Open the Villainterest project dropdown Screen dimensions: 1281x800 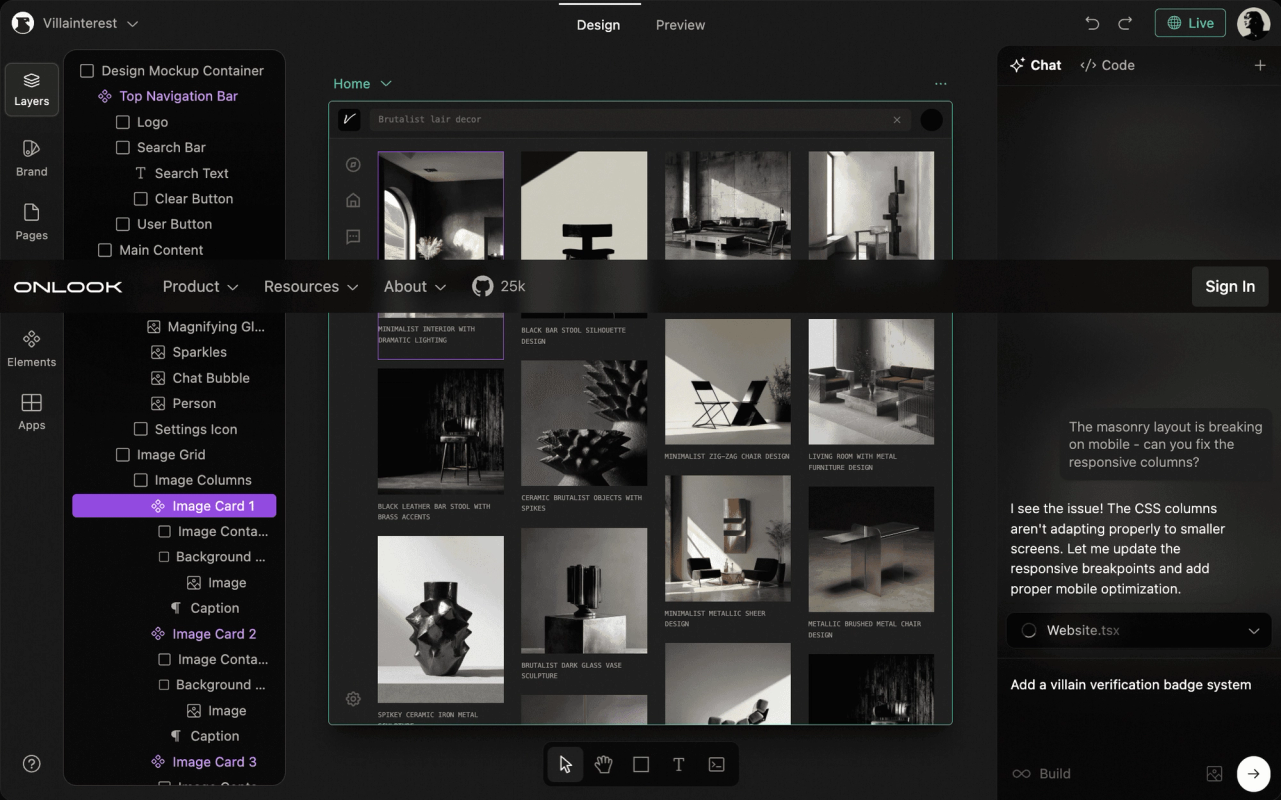pos(90,23)
